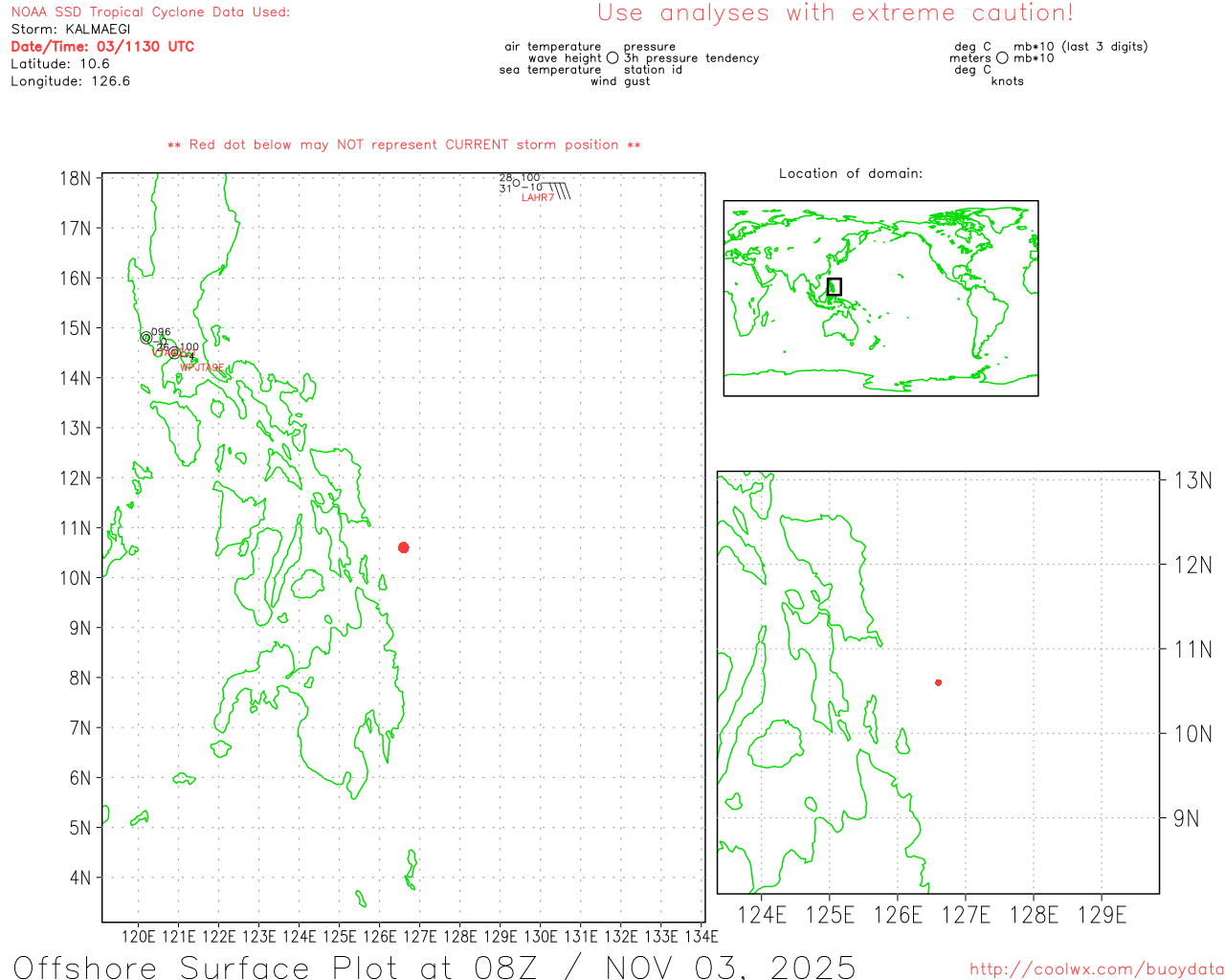1225x980 pixels.
Task: Click the station circle near WPJTA9E
Action: tap(174, 353)
